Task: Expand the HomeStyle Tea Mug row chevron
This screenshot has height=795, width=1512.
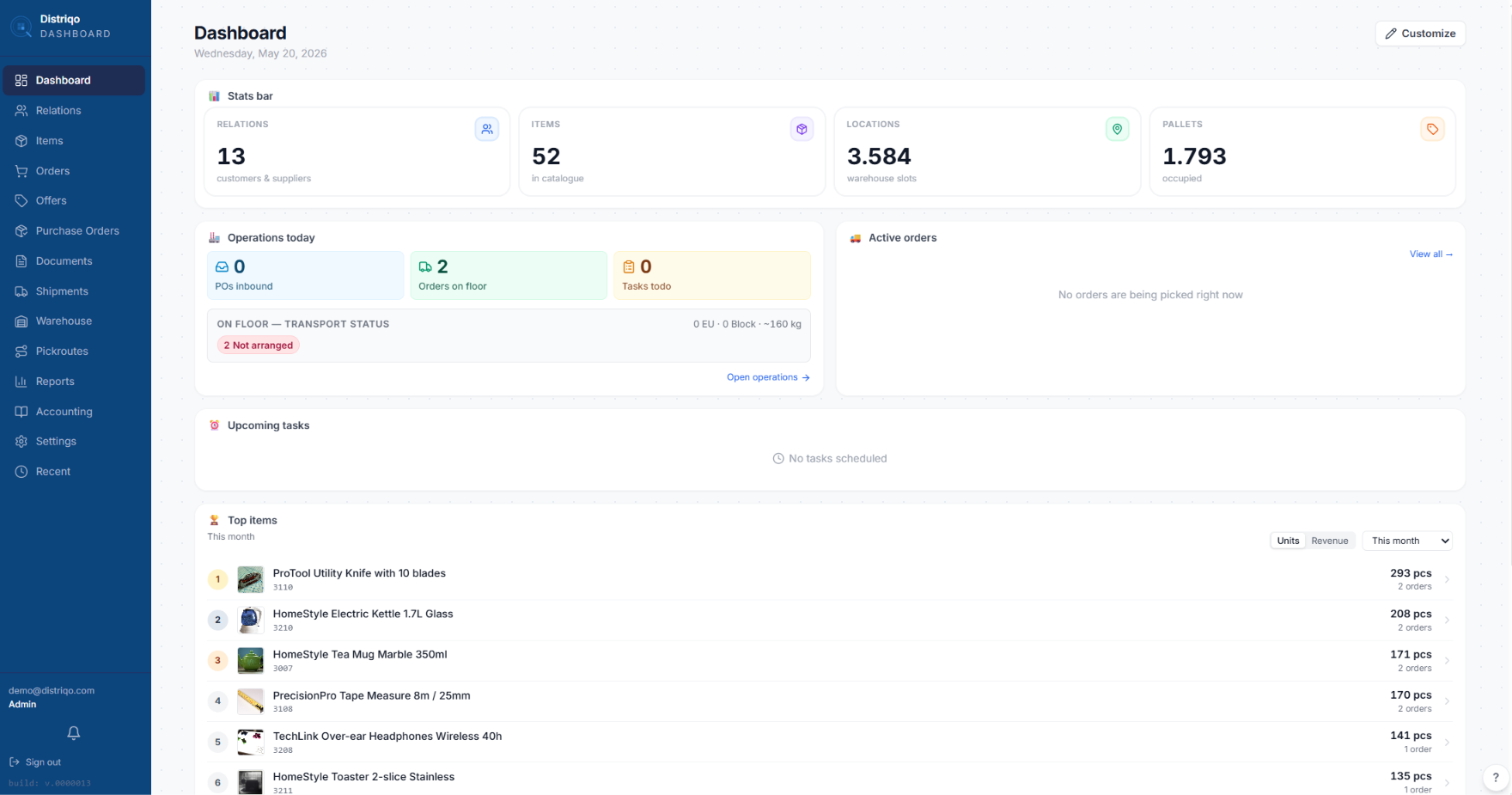Action: 1448,661
